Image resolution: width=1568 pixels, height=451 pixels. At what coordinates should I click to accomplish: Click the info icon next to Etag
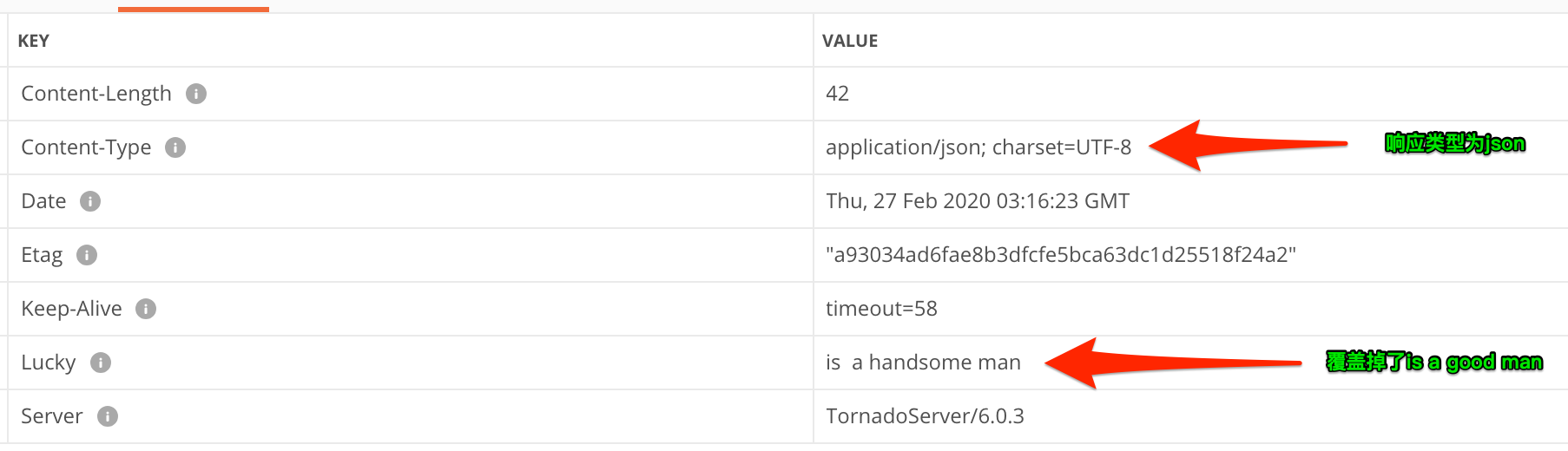click(87, 255)
